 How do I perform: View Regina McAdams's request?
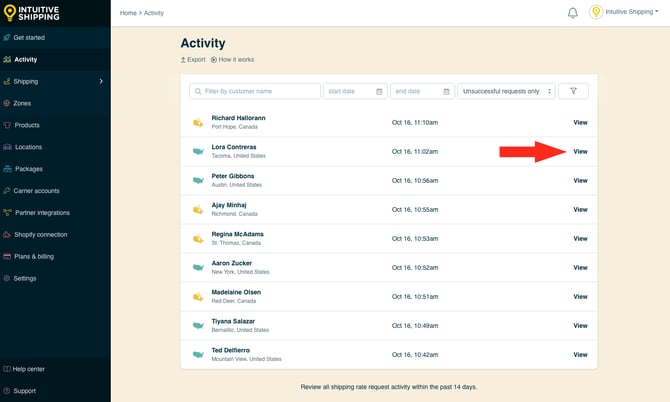[580, 239]
